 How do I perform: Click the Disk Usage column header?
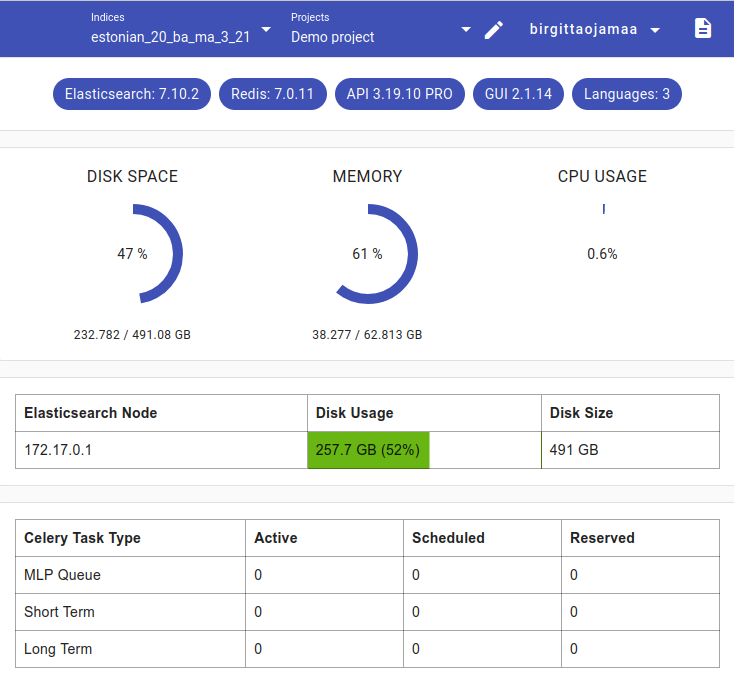pos(424,413)
